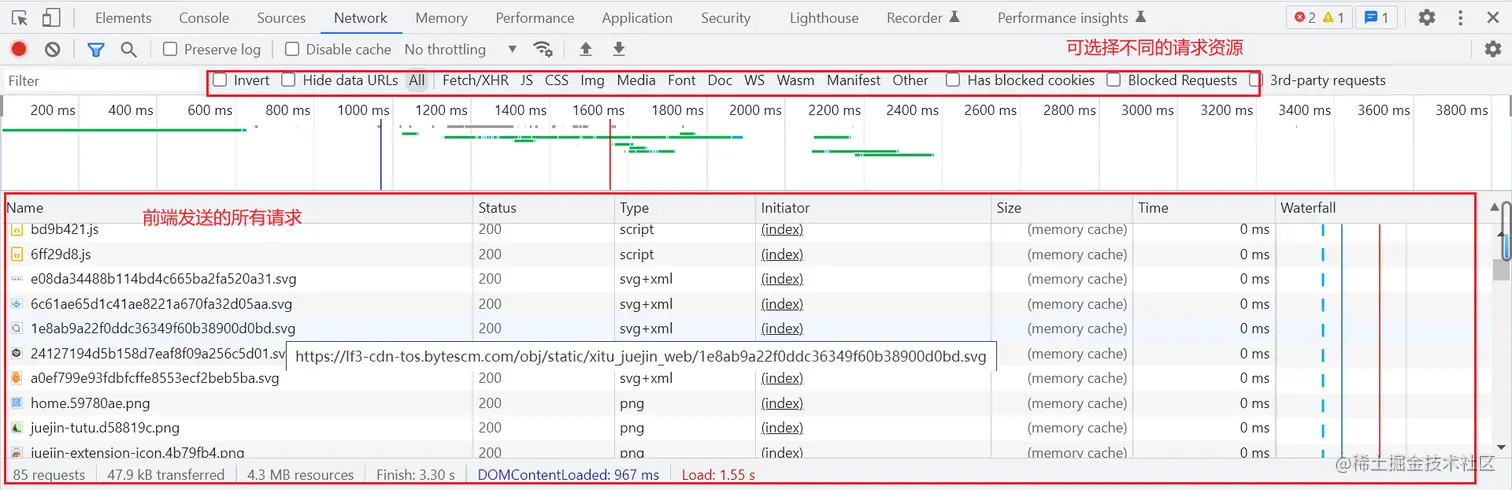
Task: Check Has blocked cookies option
Action: [x=953, y=80]
